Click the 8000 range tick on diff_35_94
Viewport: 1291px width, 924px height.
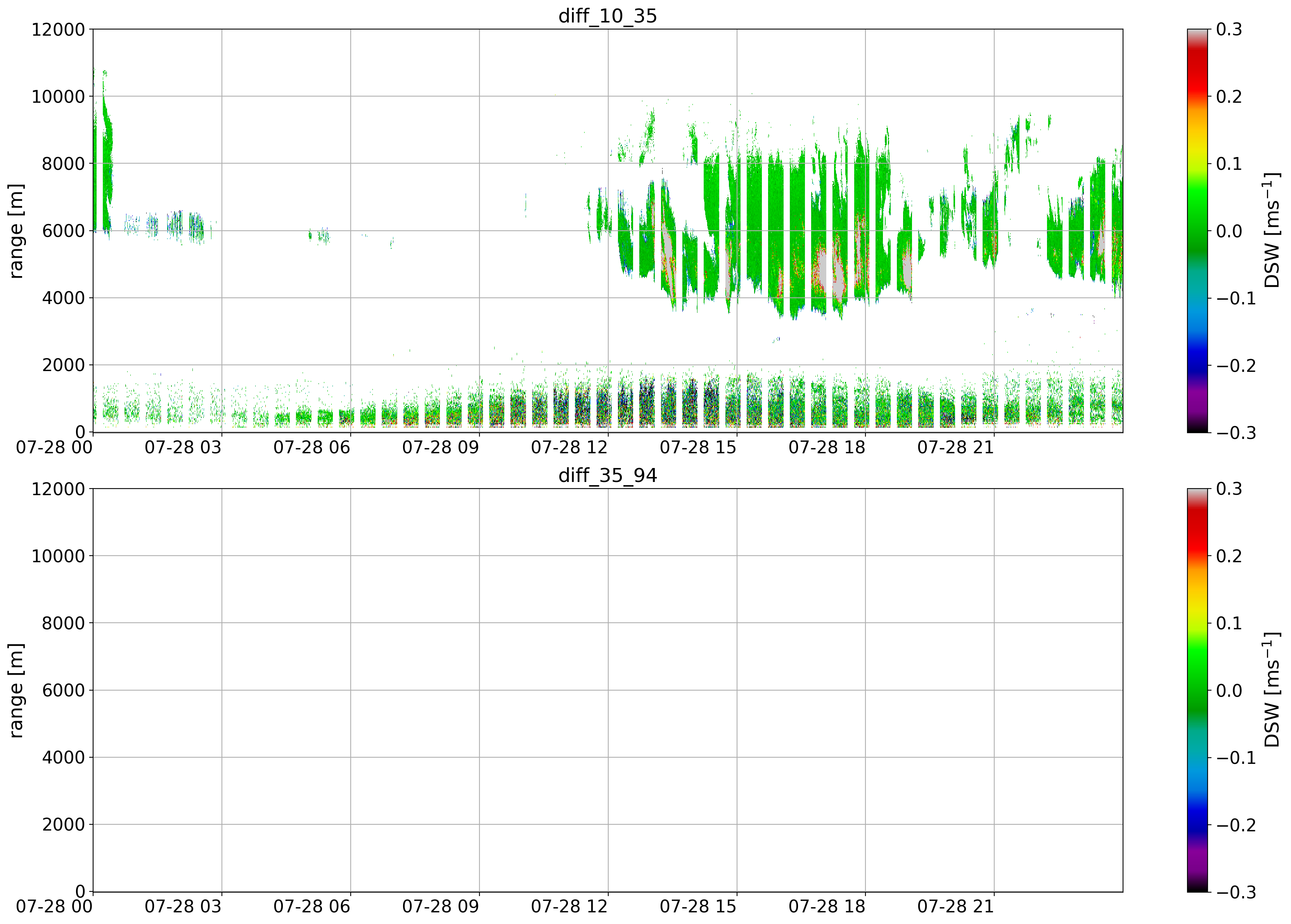63,623
